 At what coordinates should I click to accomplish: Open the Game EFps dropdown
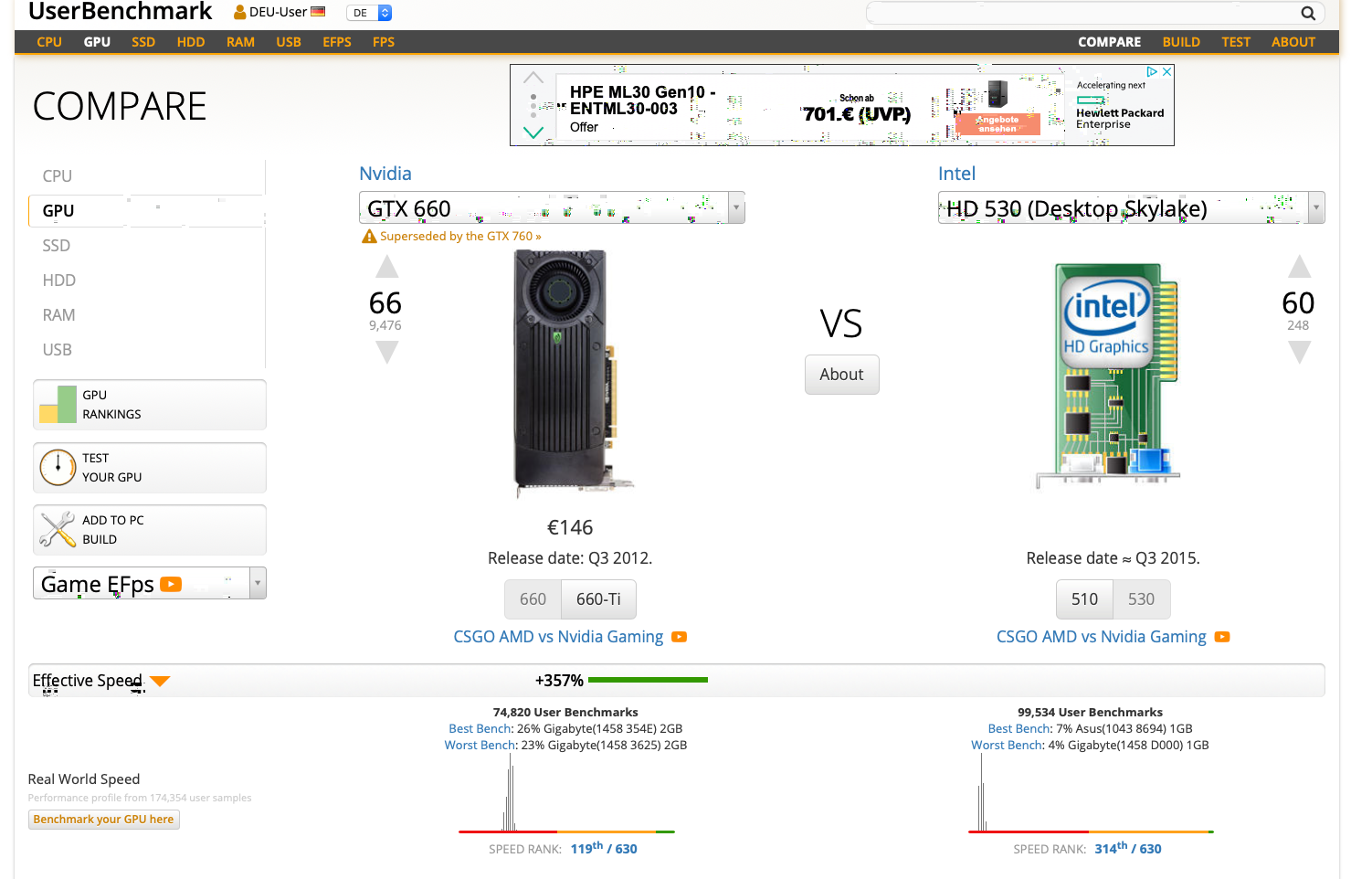tap(150, 584)
